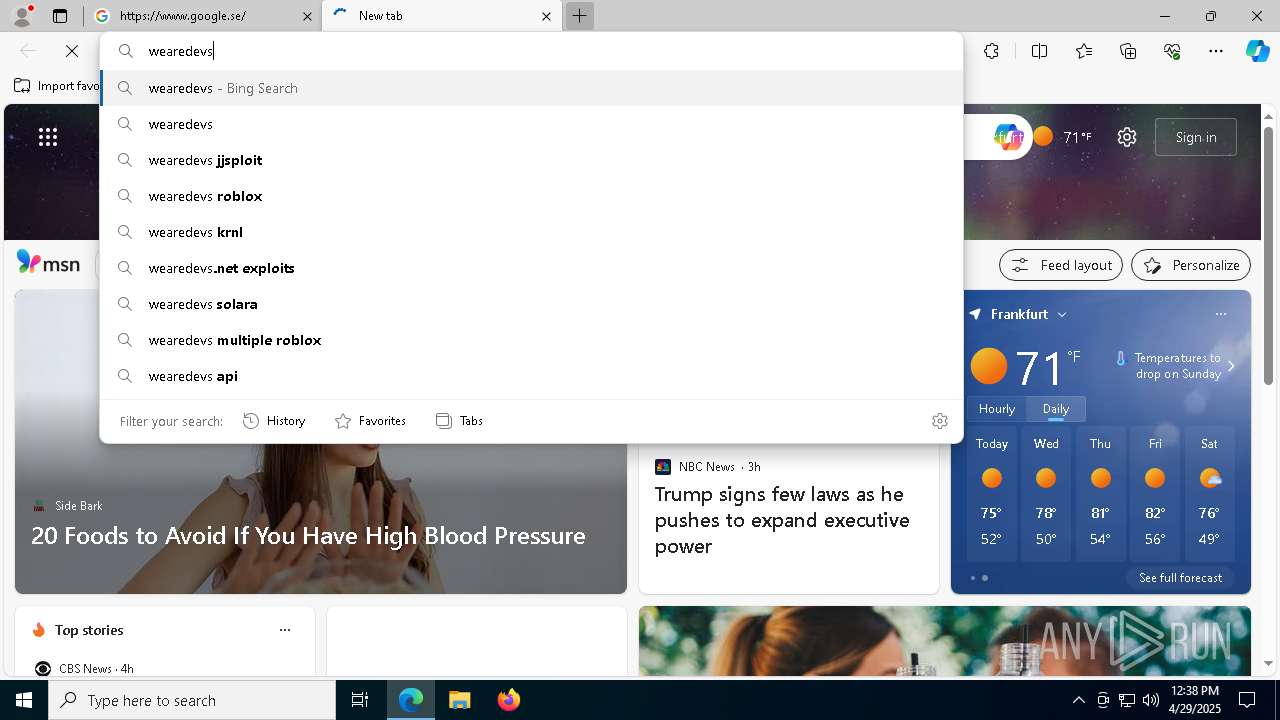1280x720 pixels.
Task: Stop loading the page
Action: [72, 51]
